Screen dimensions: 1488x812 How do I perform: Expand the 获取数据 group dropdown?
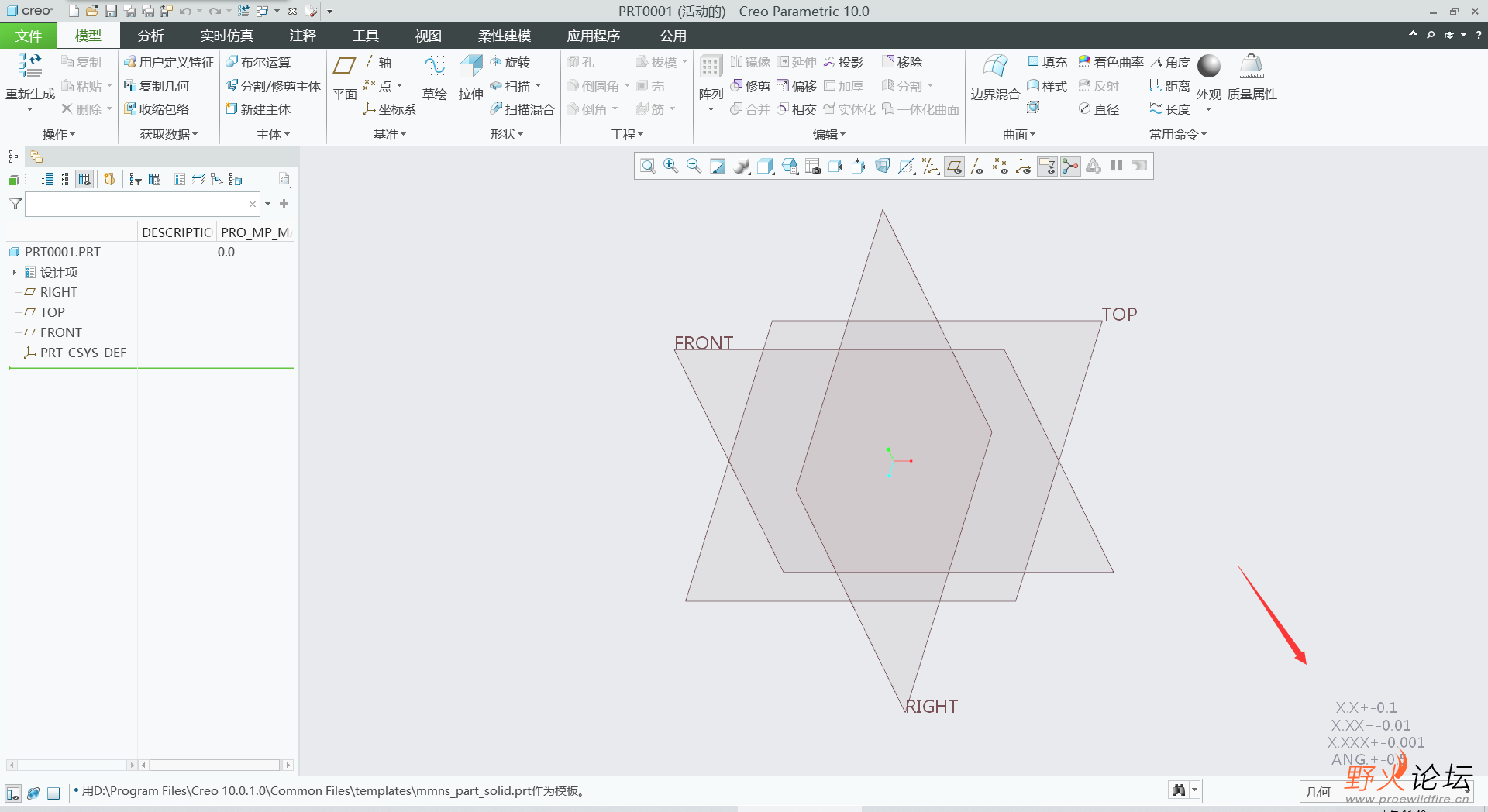(169, 134)
